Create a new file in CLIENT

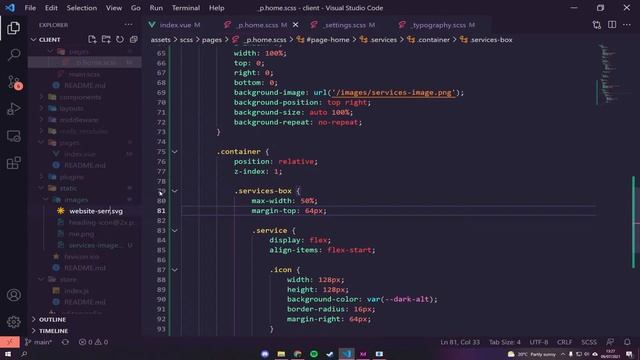click(92, 40)
